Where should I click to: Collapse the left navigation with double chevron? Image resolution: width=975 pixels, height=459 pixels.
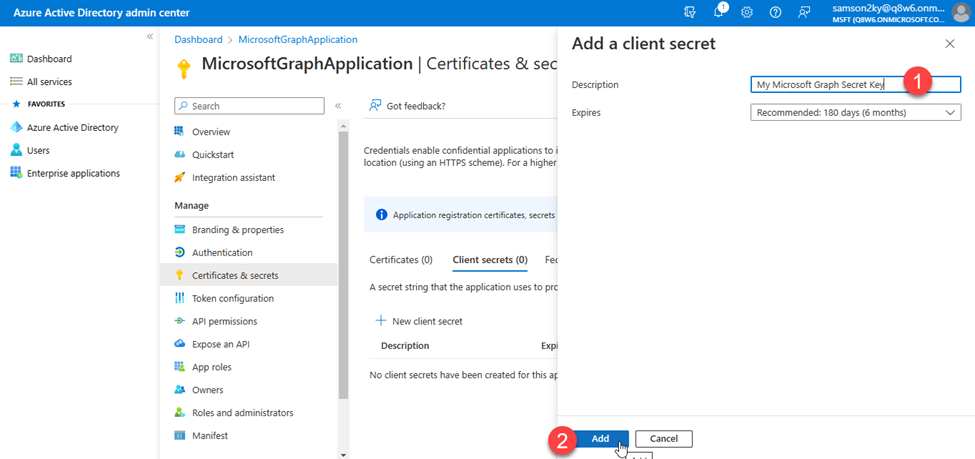pyautogui.click(x=150, y=37)
